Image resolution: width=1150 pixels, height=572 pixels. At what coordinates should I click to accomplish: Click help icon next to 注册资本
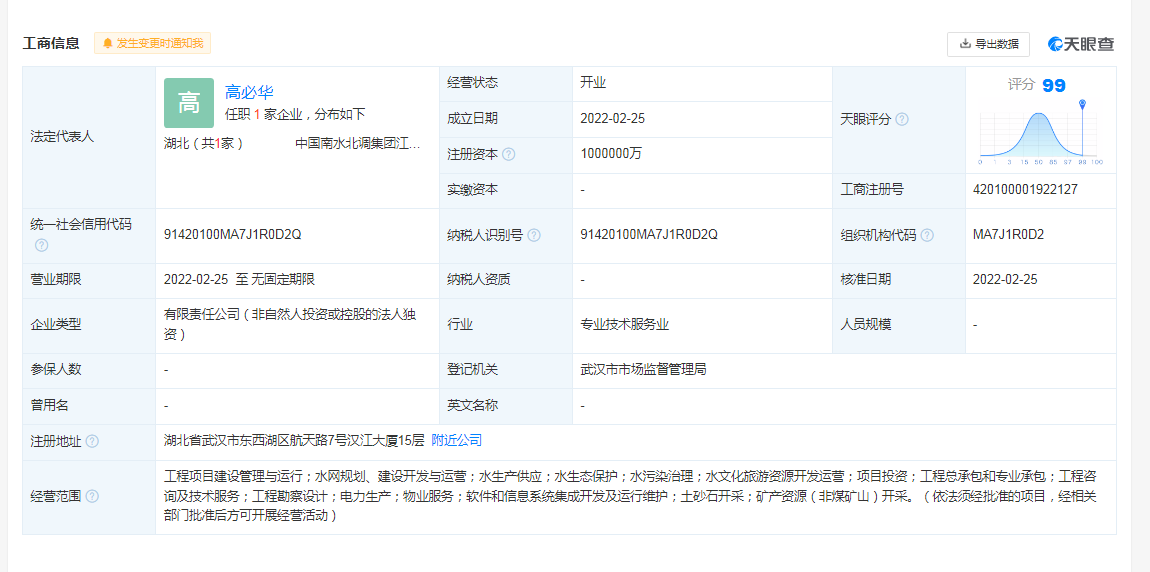(x=509, y=155)
